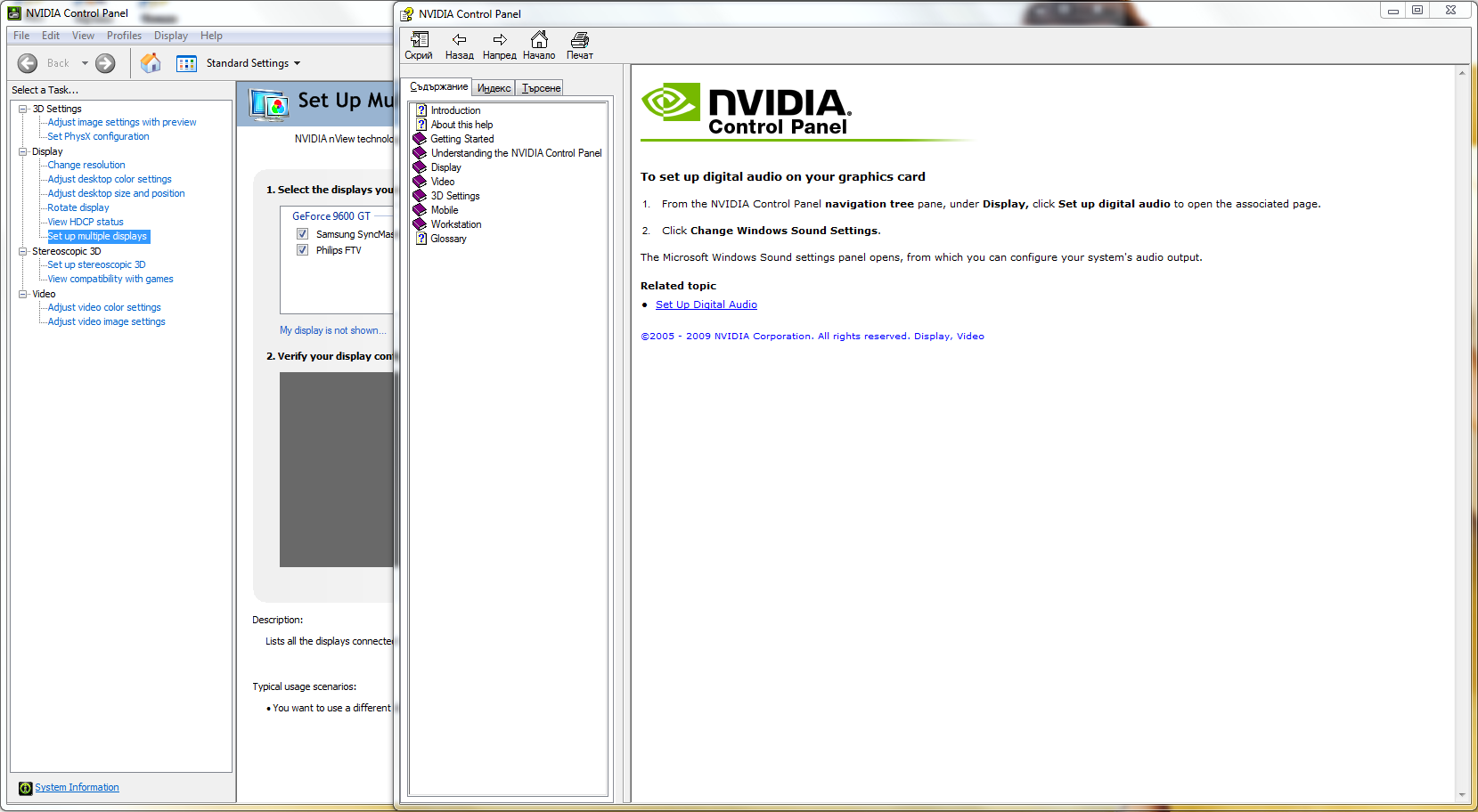Click the Display book icon in help contents
This screenshot has width=1478, height=812.
[420, 167]
